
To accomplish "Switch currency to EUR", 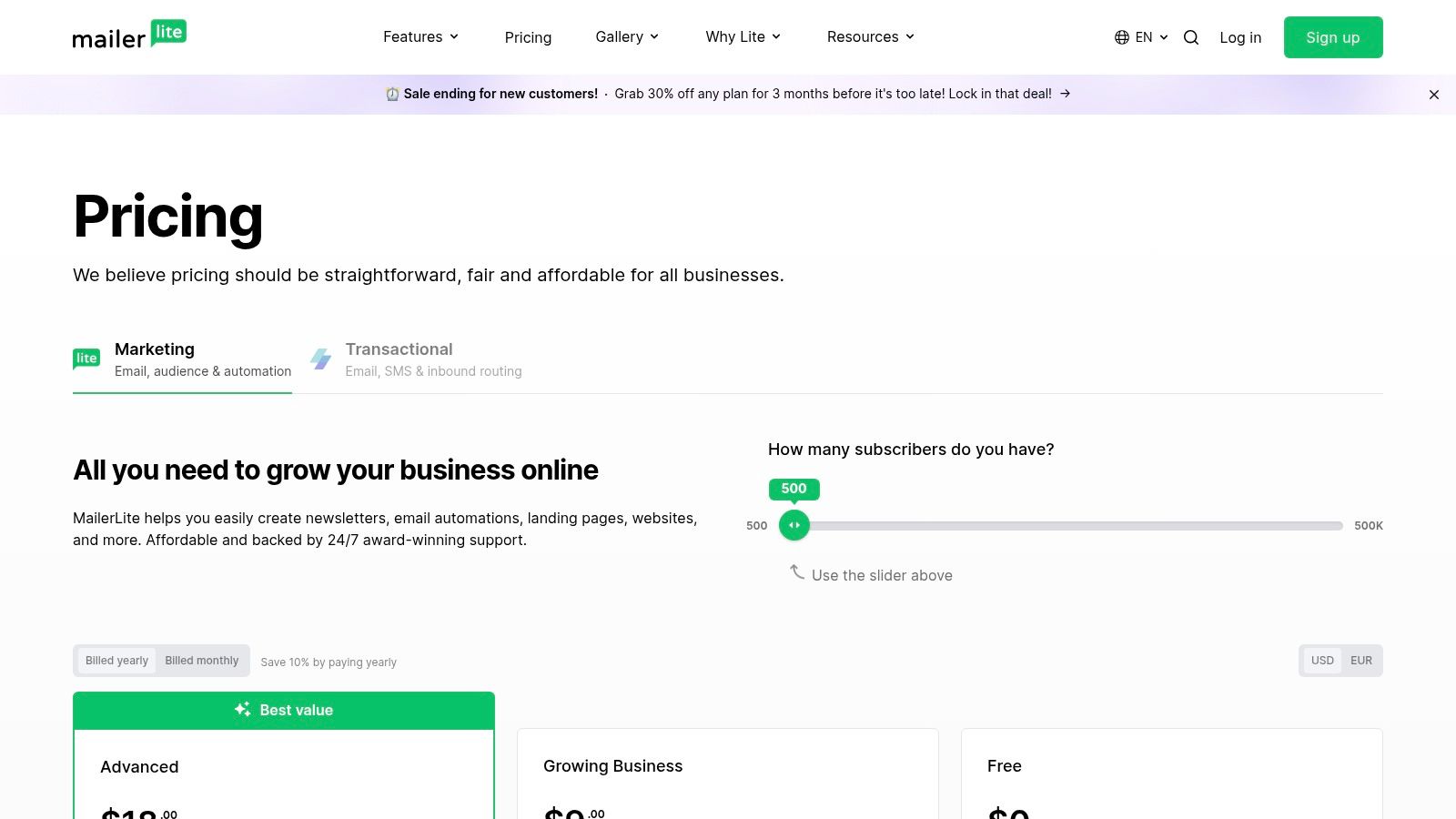I will (x=1360, y=661).
